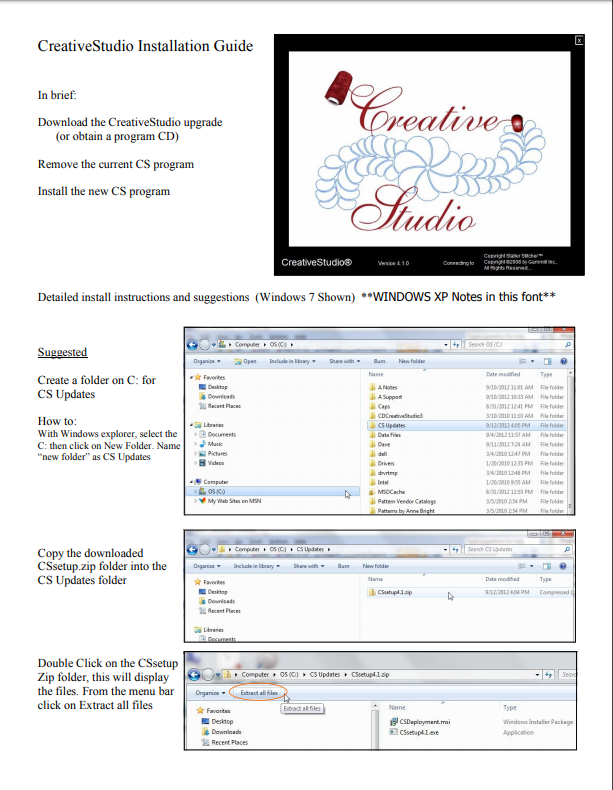
Task: Click the CSDeployment.msi installer icon
Action: point(392,722)
